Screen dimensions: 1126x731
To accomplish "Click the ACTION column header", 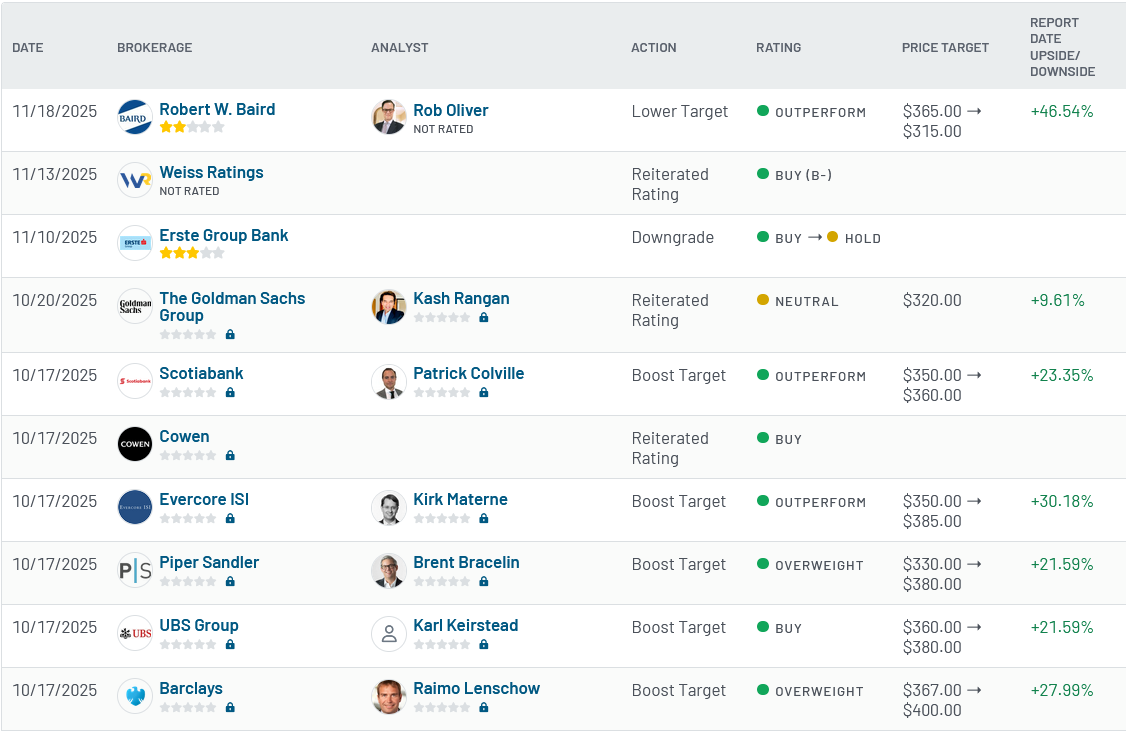I will pos(653,47).
